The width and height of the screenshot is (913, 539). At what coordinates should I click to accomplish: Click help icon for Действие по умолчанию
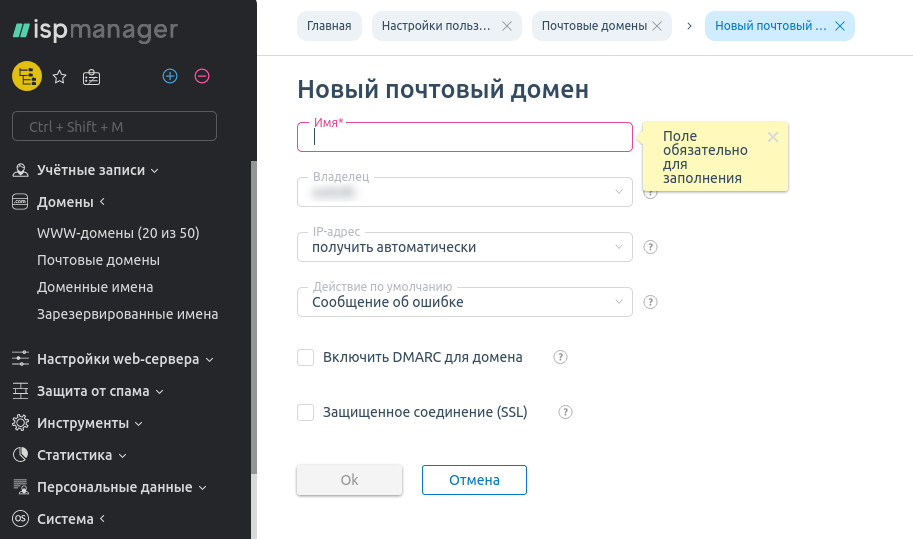(650, 302)
